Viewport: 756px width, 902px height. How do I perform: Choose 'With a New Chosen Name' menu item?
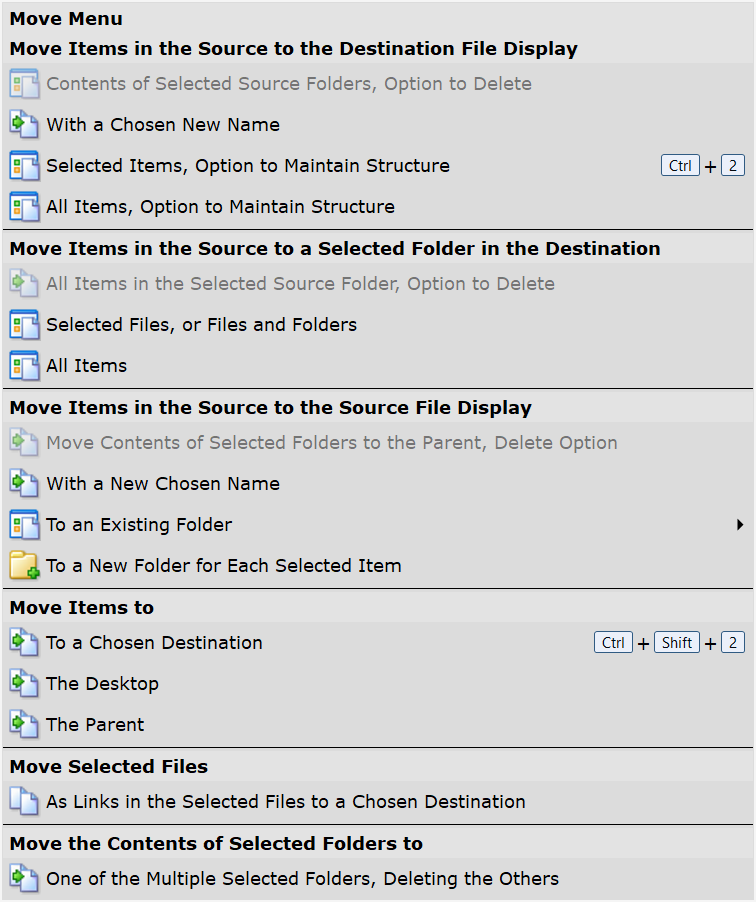[163, 484]
